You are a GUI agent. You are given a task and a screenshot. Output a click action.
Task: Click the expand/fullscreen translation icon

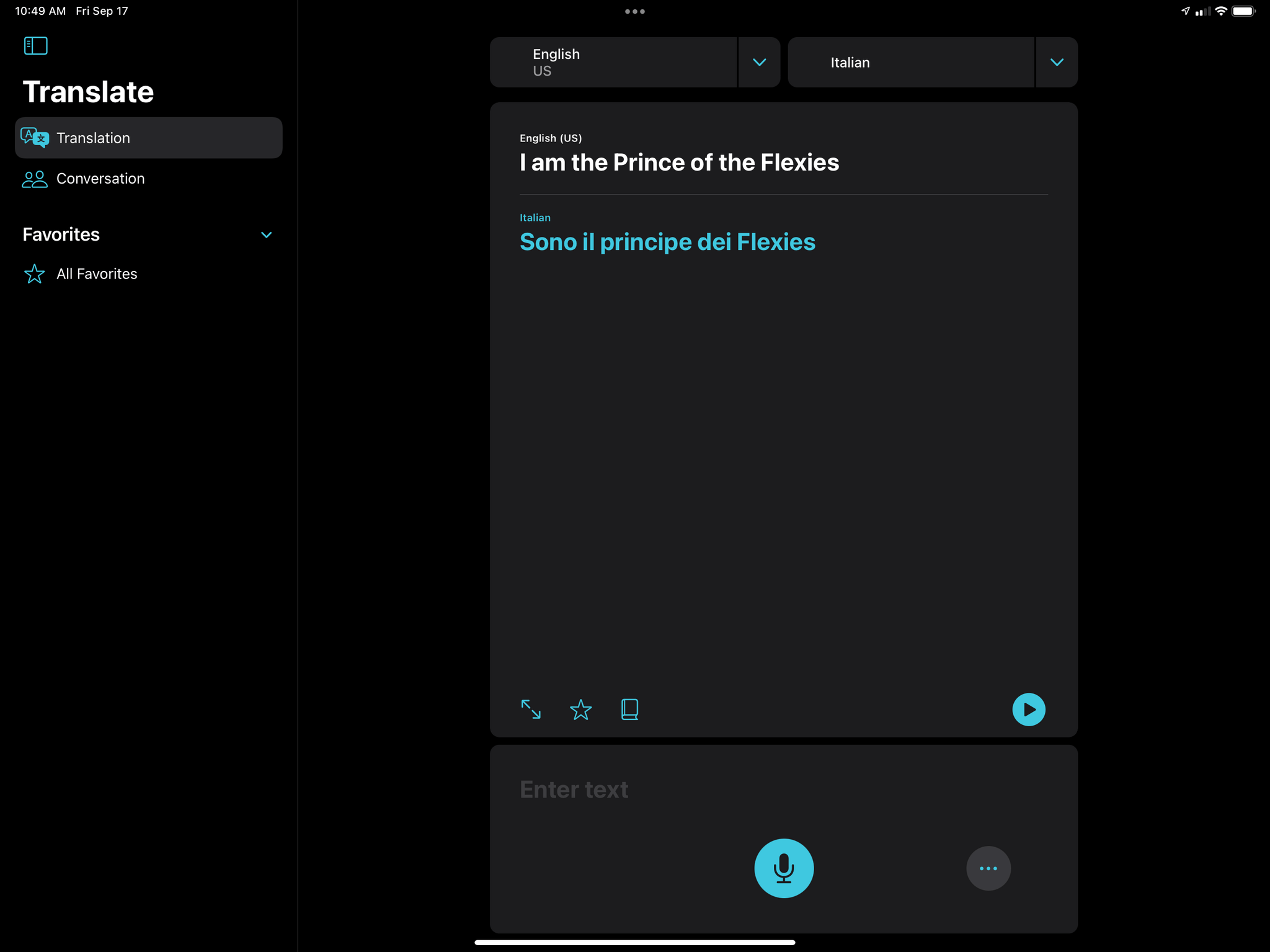531,708
